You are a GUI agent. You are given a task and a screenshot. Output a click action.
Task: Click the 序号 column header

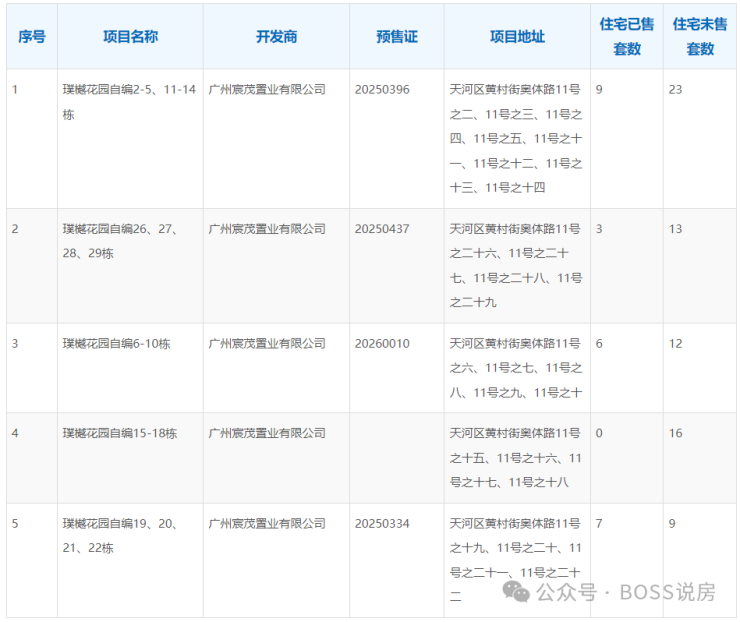click(x=32, y=36)
